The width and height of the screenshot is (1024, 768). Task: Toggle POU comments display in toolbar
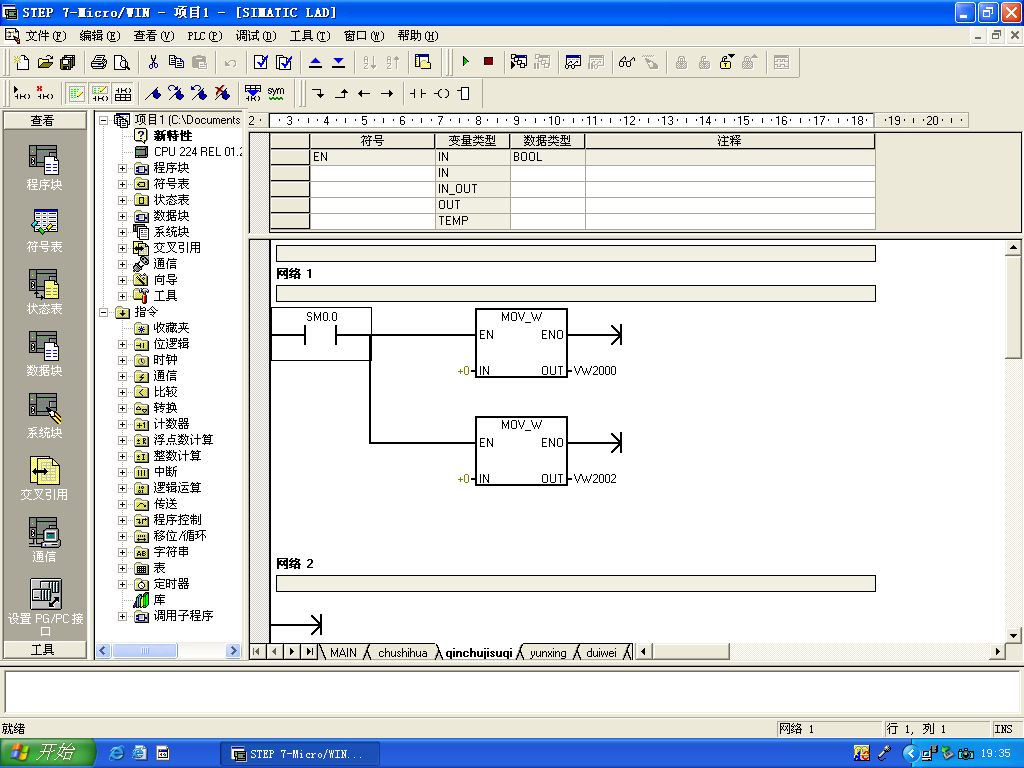click(x=76, y=94)
